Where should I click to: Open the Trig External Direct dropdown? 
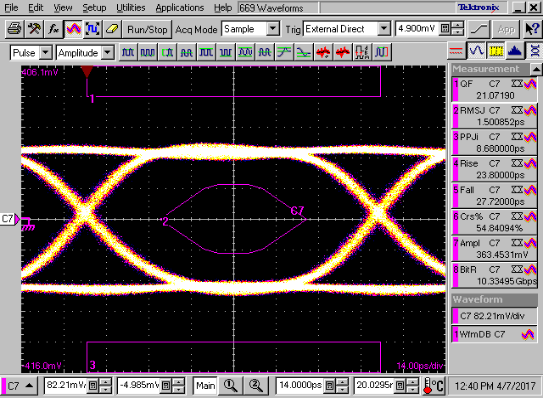384,29
